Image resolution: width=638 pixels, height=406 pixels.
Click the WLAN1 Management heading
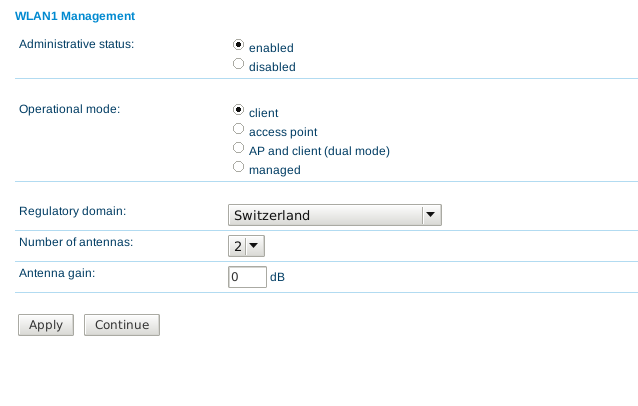coord(75,16)
